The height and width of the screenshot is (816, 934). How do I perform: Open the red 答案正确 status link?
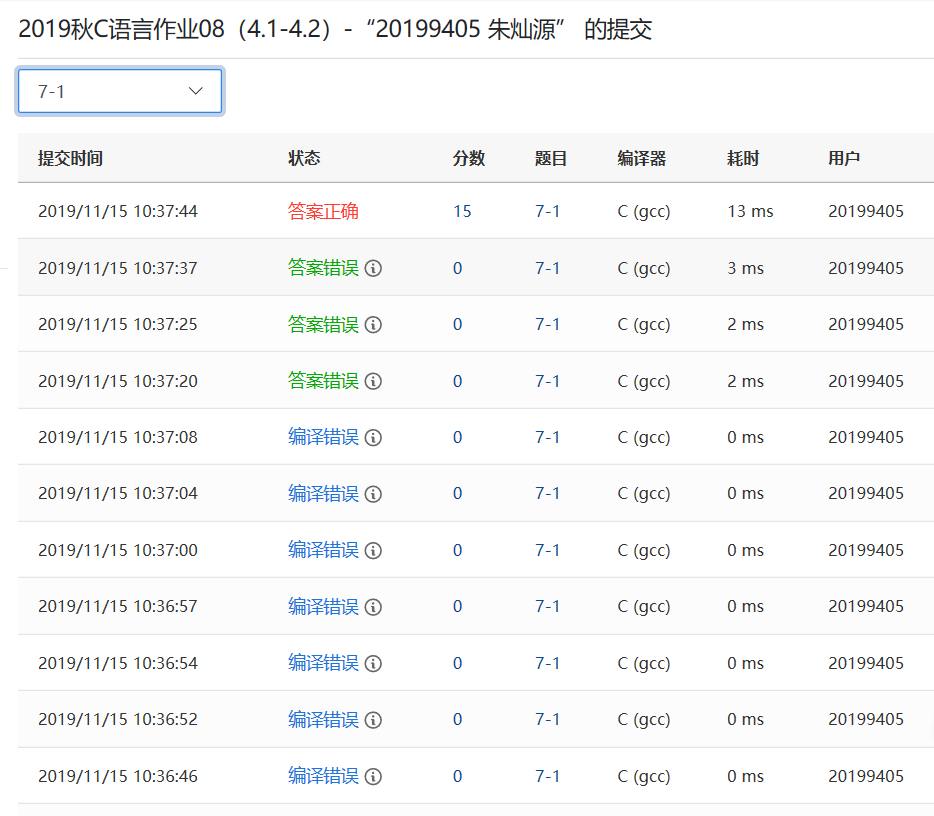pyautogui.click(x=323, y=211)
